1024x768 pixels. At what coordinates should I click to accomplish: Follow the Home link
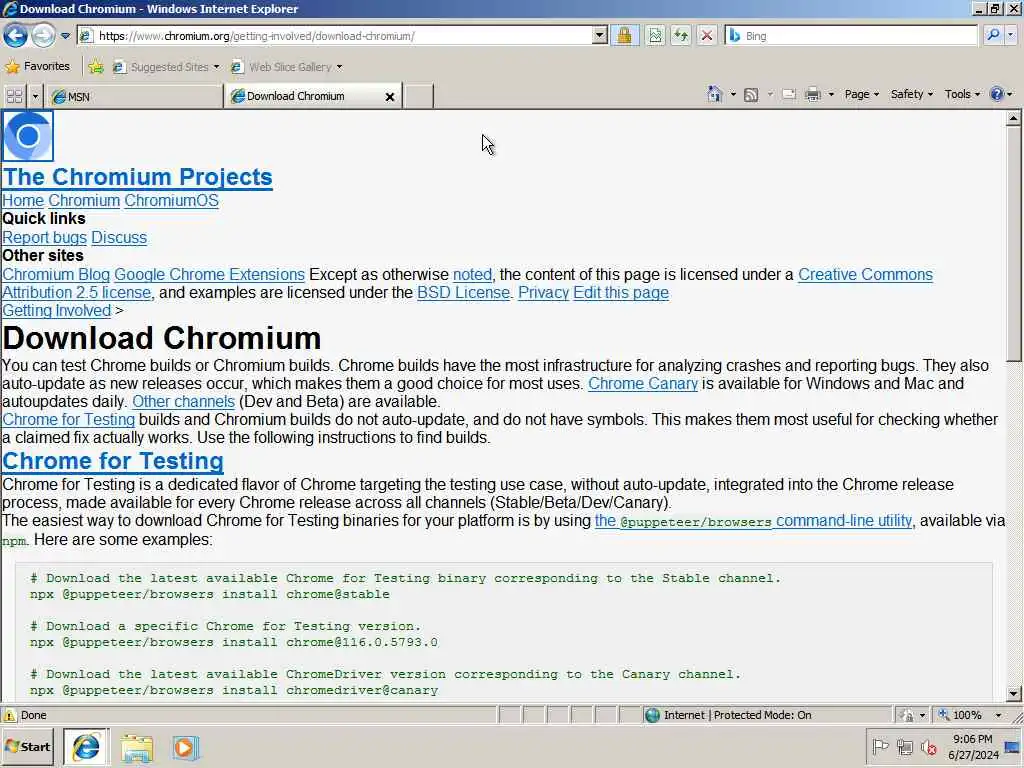[23, 200]
